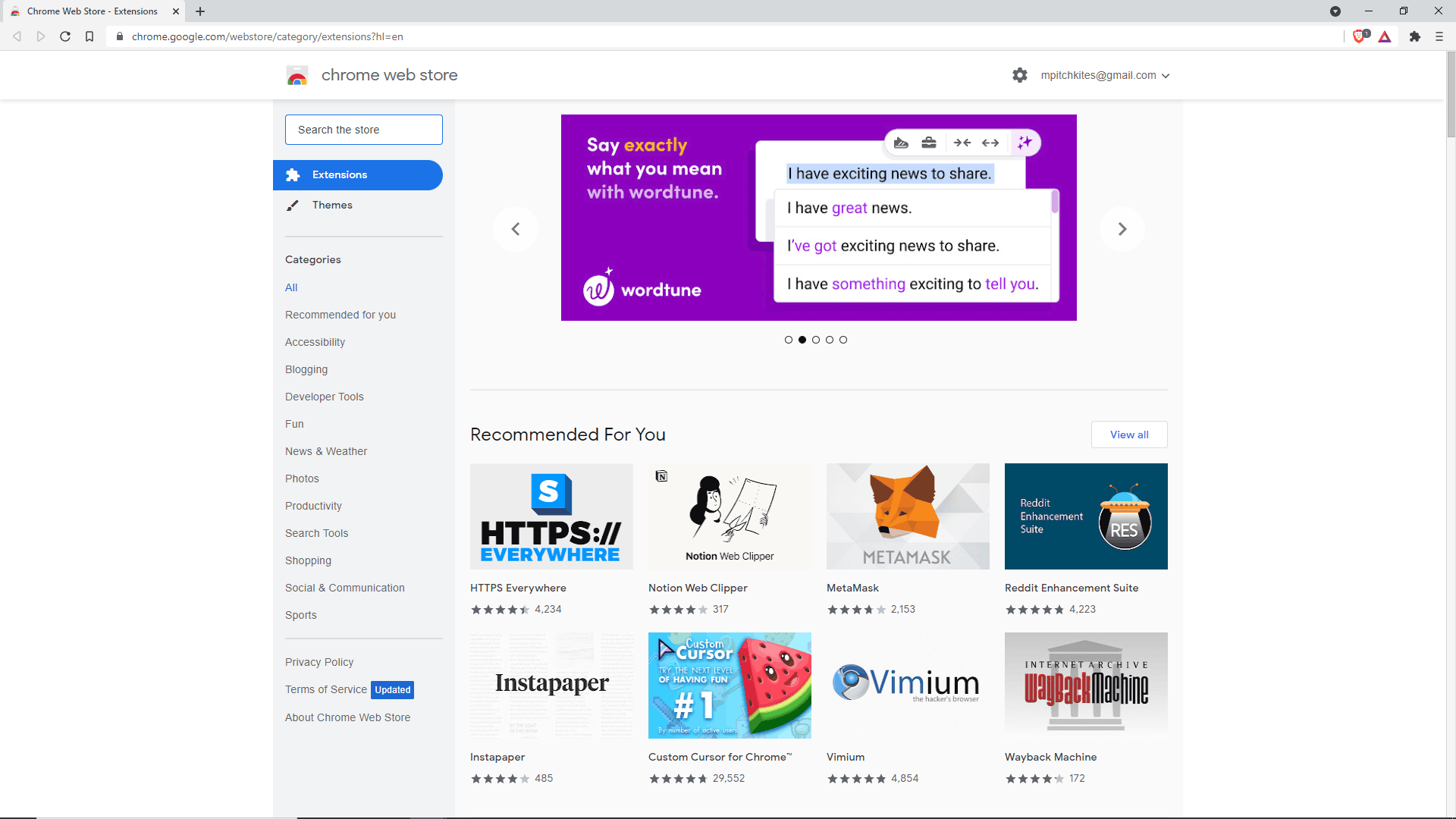Click the Vimium title text

pos(846,757)
